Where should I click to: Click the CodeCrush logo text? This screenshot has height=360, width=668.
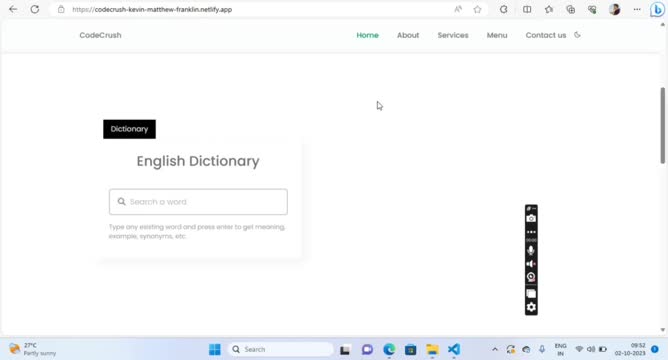[100, 35]
